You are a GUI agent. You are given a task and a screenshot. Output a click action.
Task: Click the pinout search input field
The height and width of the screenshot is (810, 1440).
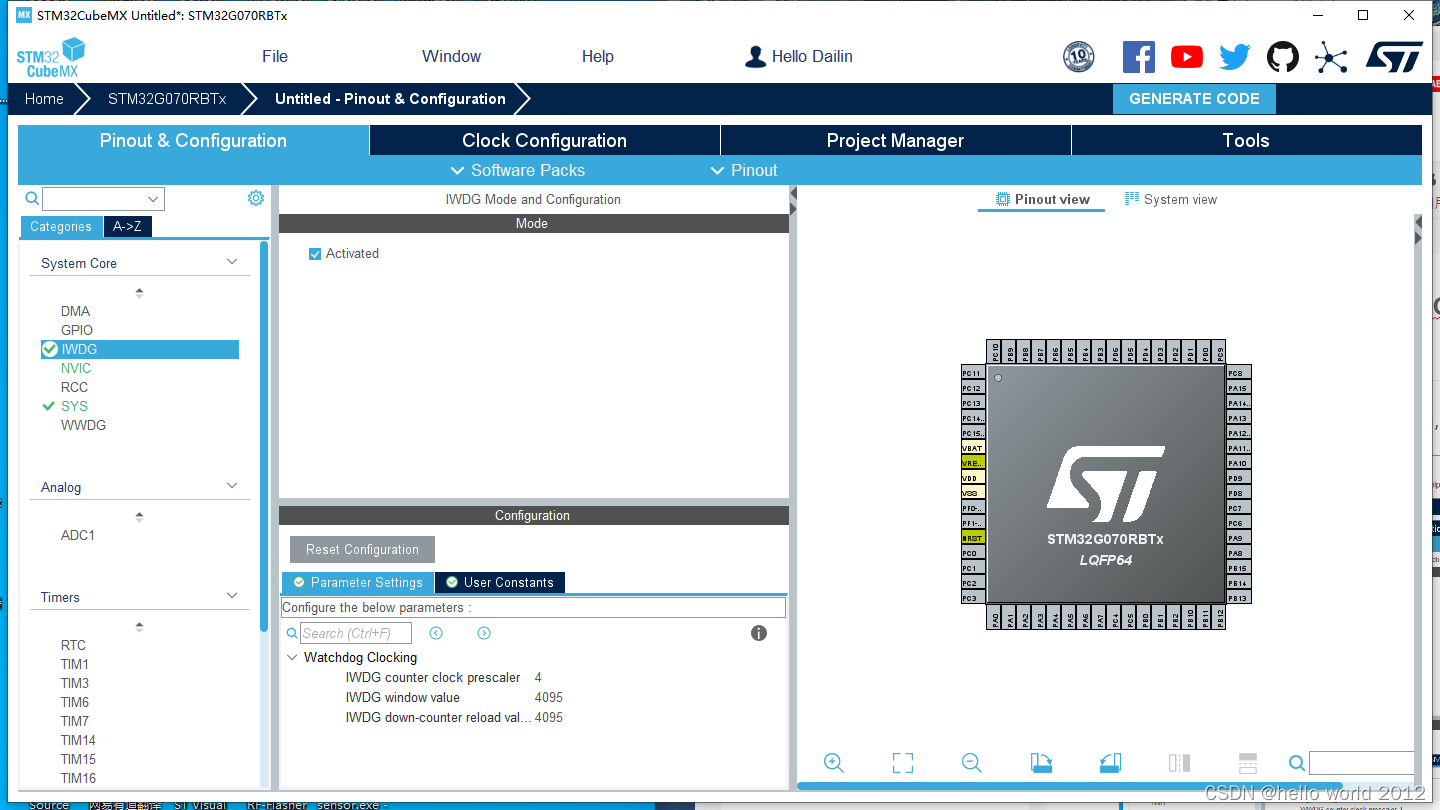tap(1361, 763)
